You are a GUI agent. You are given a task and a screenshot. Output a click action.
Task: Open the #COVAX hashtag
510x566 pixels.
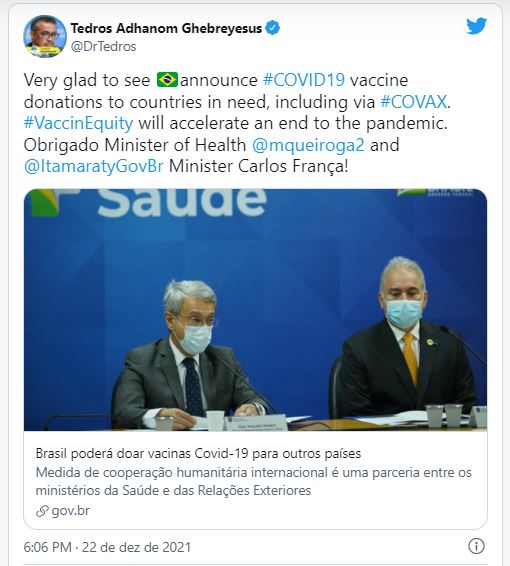click(414, 102)
